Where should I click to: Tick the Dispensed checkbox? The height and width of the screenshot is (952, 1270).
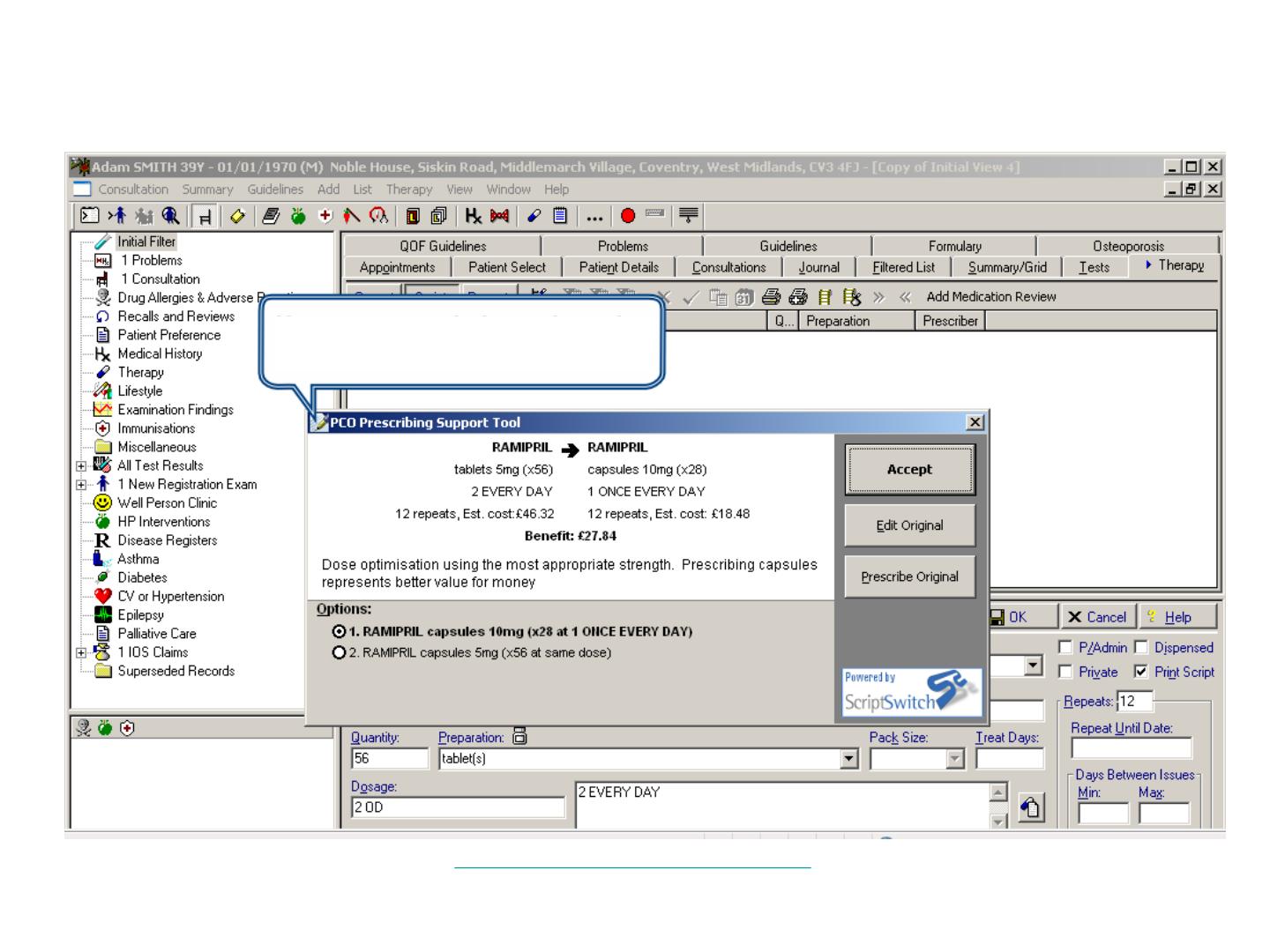(x=1141, y=648)
